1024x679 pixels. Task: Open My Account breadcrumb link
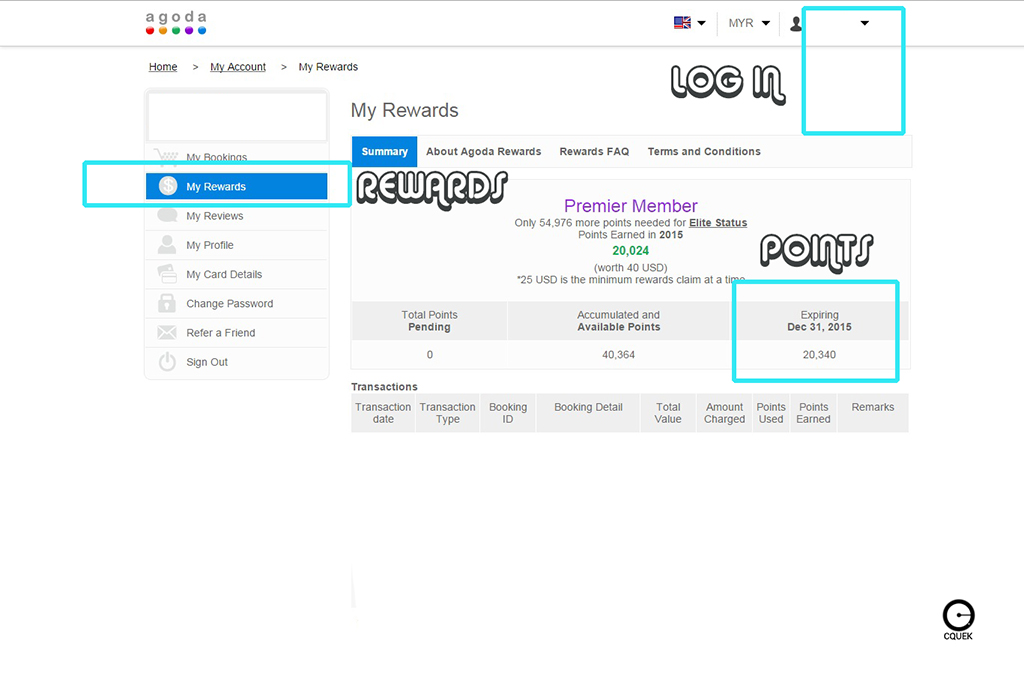click(x=238, y=67)
